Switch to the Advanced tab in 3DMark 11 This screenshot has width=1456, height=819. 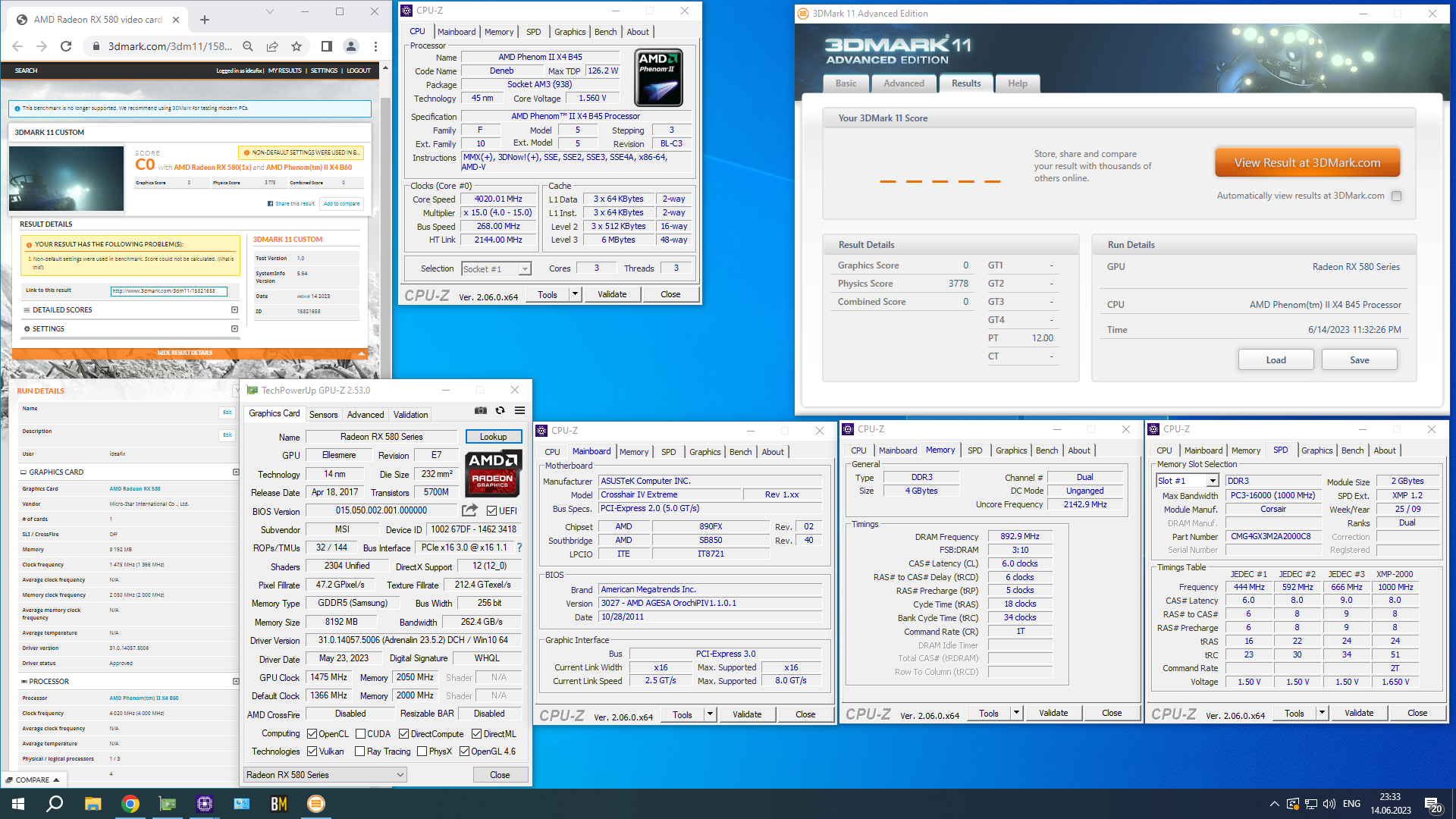coord(904,83)
